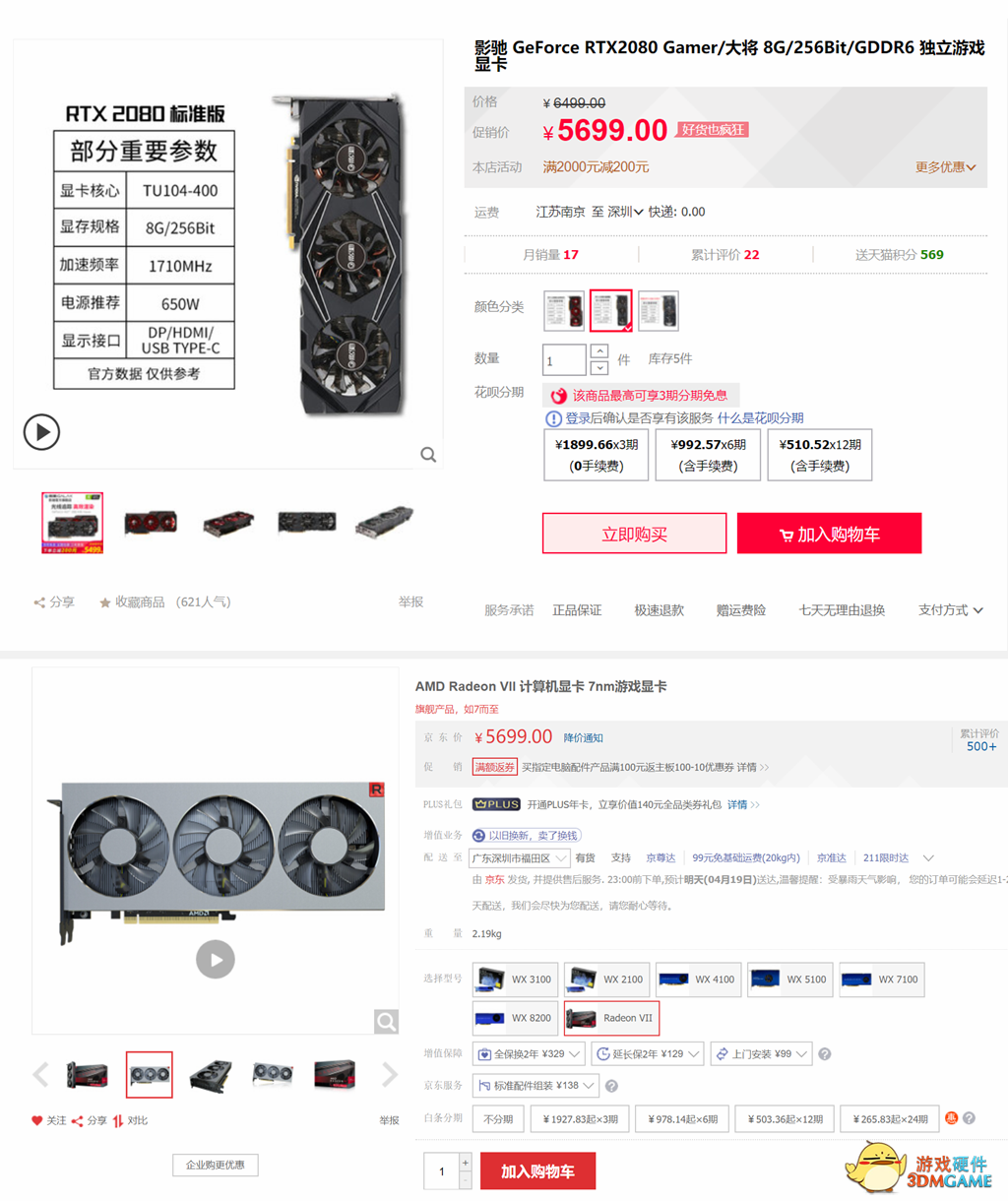
Task: Open the 全保换2年 ¥329 dropdown
Action: tap(530, 1054)
